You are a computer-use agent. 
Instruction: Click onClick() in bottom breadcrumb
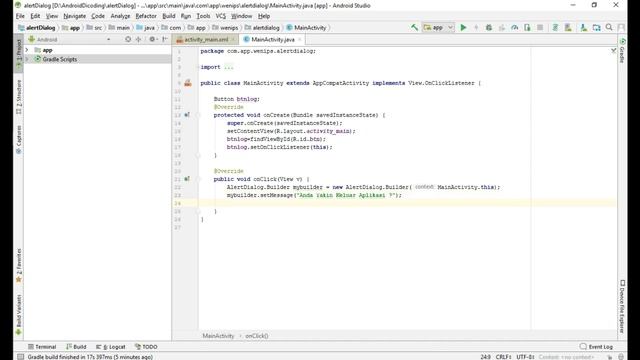point(257,336)
